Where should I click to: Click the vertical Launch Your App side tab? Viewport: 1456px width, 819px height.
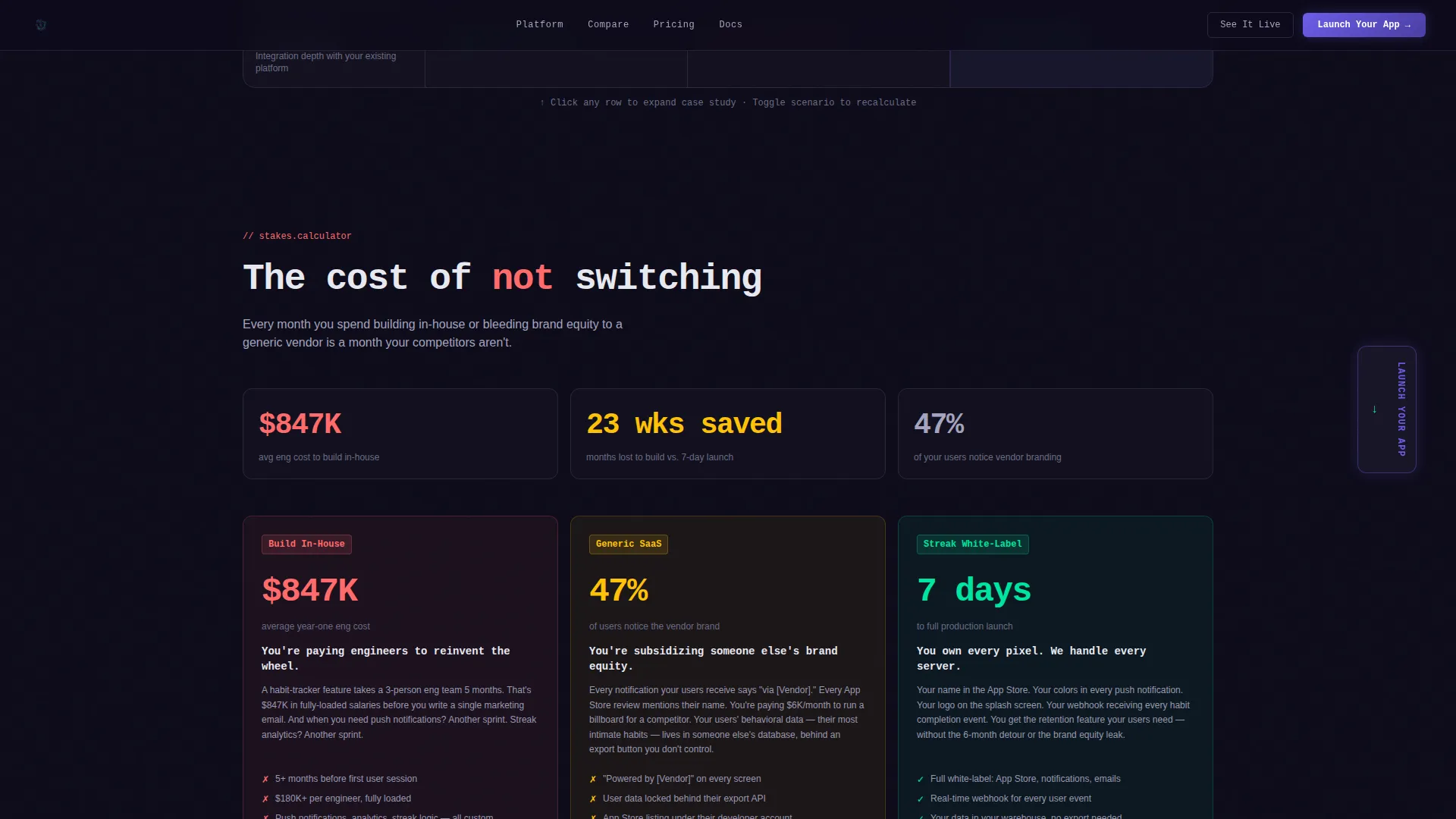click(x=1386, y=409)
